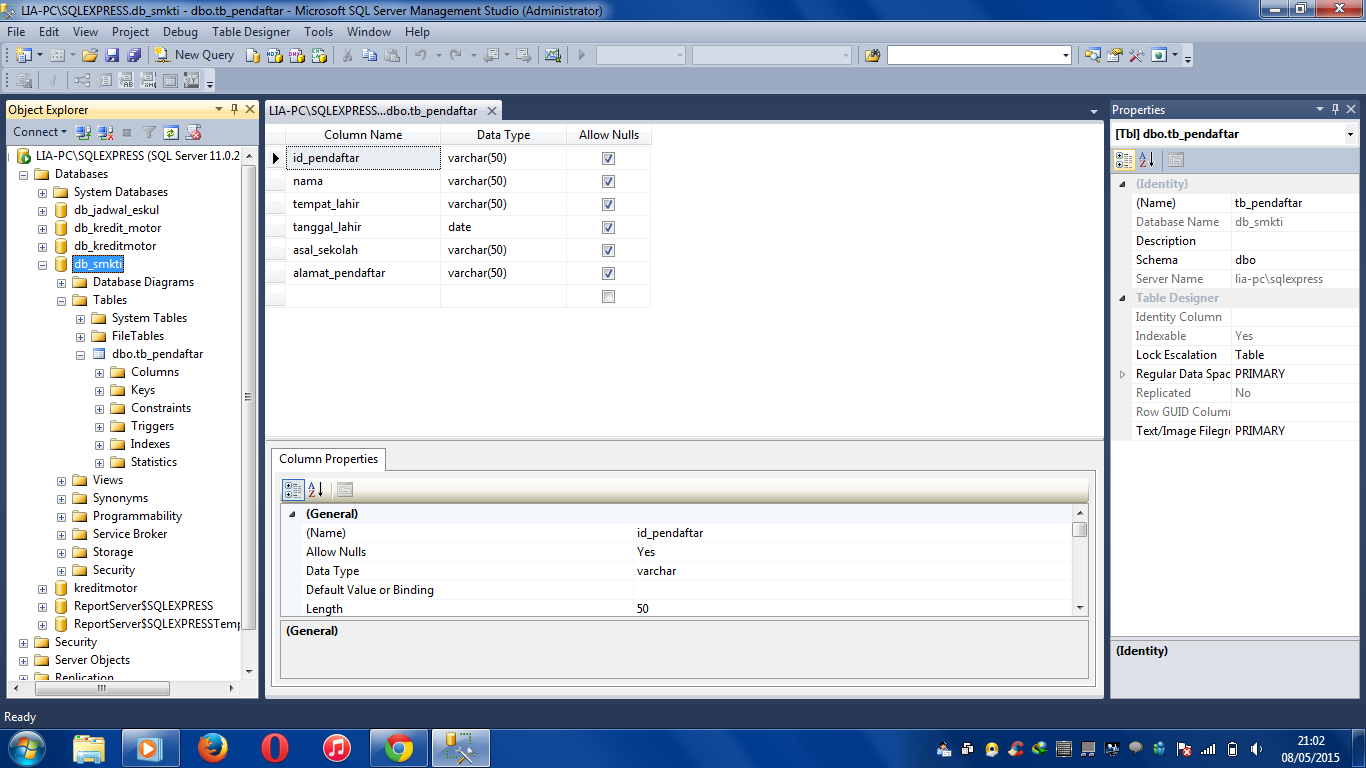Click Alphabetical sort icon in Column Properties
1366x768 pixels.
(315, 489)
